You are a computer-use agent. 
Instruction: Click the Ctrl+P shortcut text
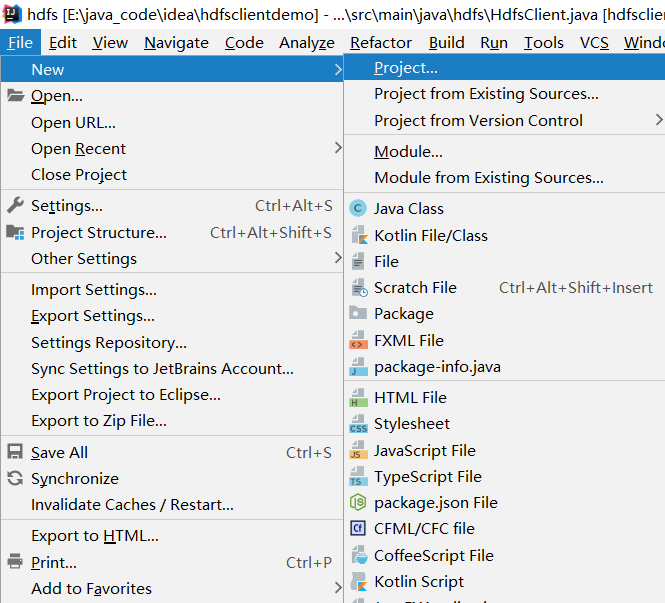(309, 562)
